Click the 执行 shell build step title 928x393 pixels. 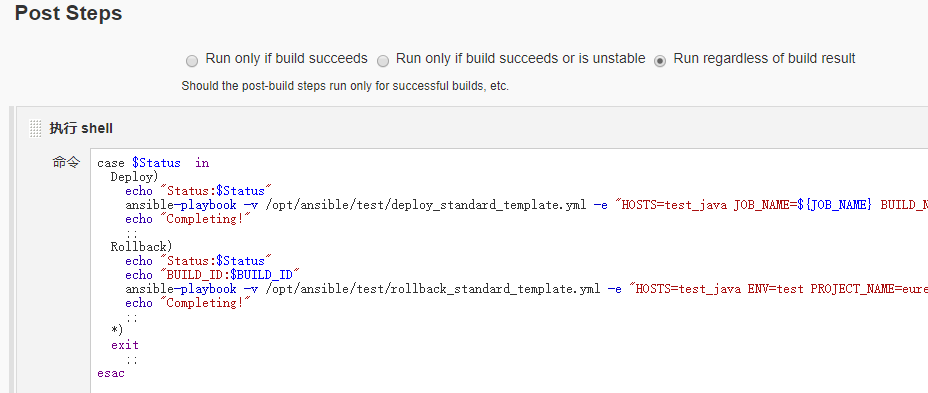81,128
